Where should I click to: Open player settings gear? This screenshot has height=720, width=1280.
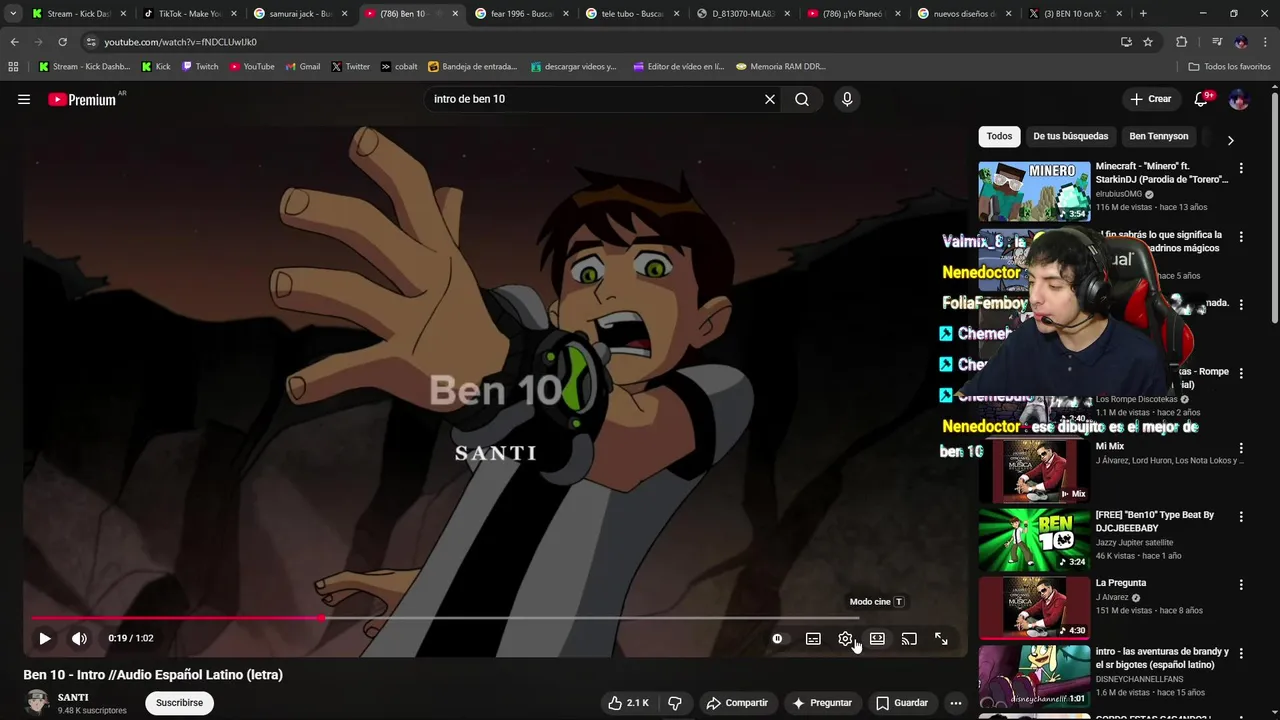845,638
